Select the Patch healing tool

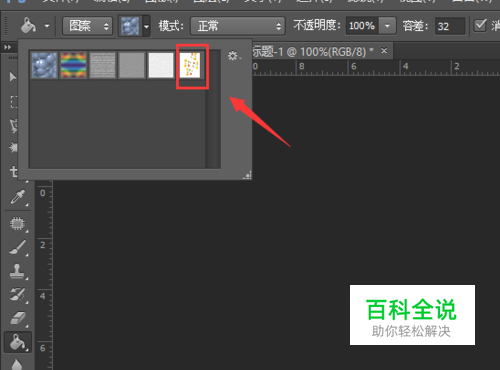(x=17, y=223)
